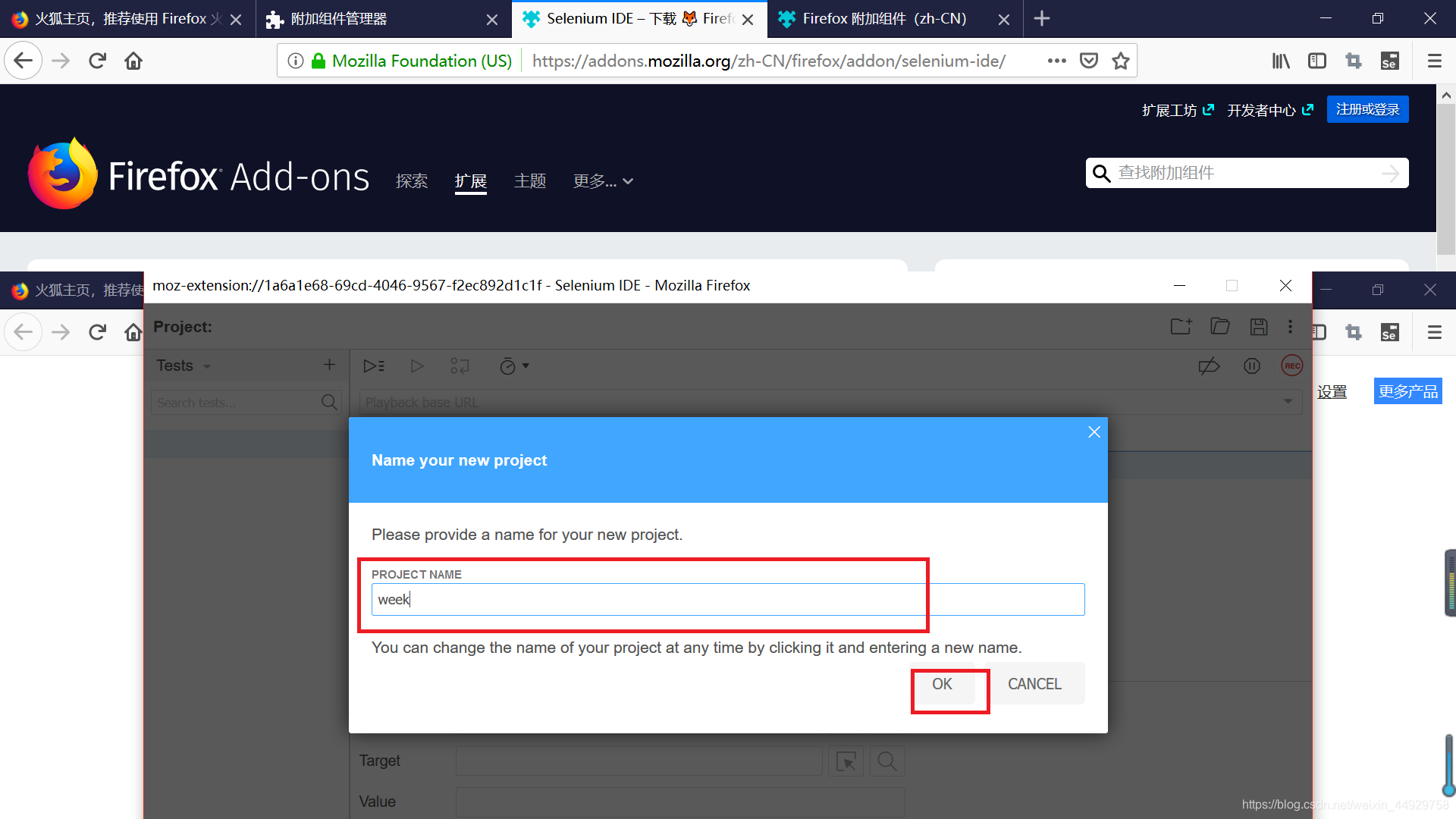Screen dimensions: 1456x819
Task: Click the Firefox Add-ons logo
Action: [x=199, y=174]
